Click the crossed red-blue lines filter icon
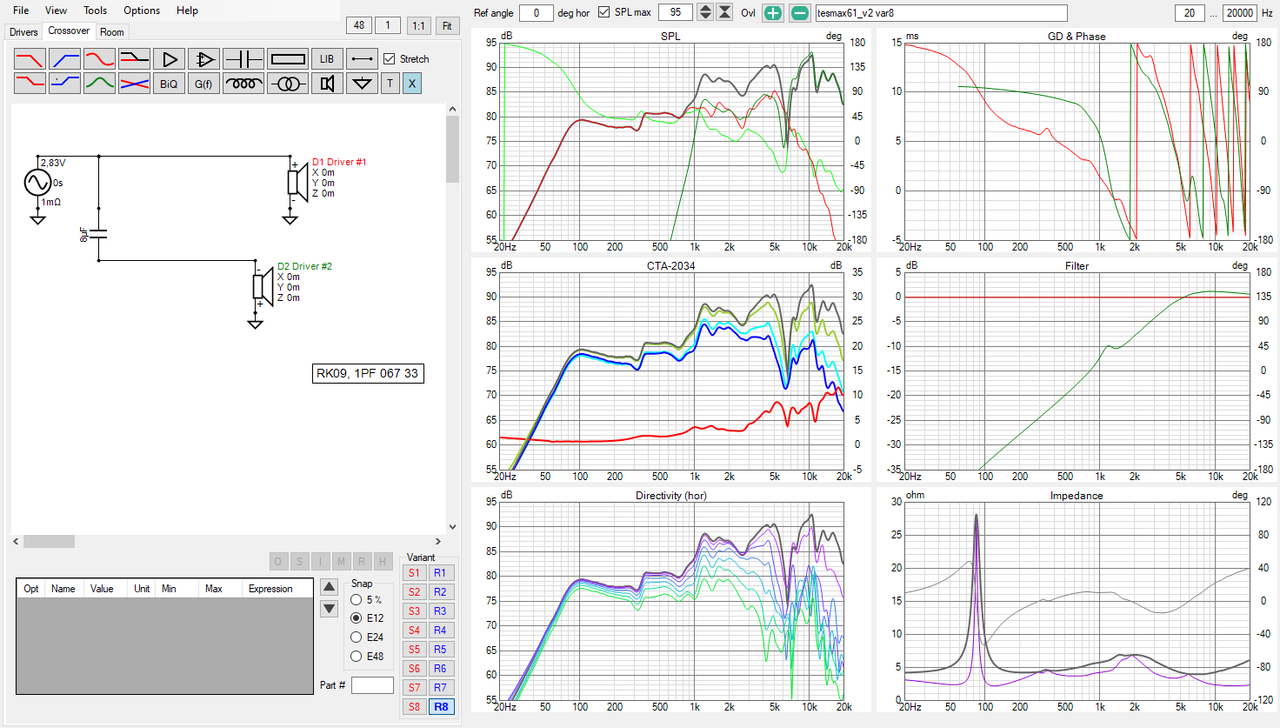The width and height of the screenshot is (1280, 728). 134,84
